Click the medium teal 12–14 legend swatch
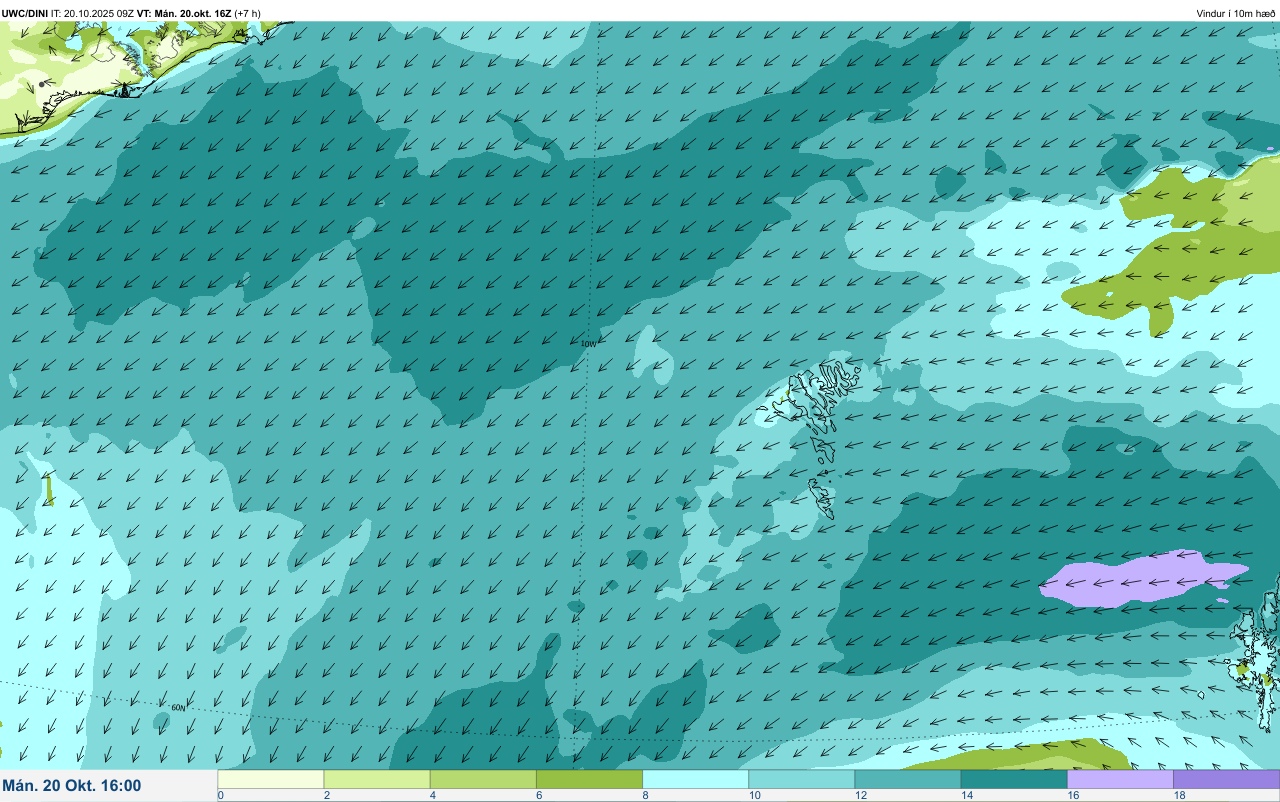 (x=908, y=779)
